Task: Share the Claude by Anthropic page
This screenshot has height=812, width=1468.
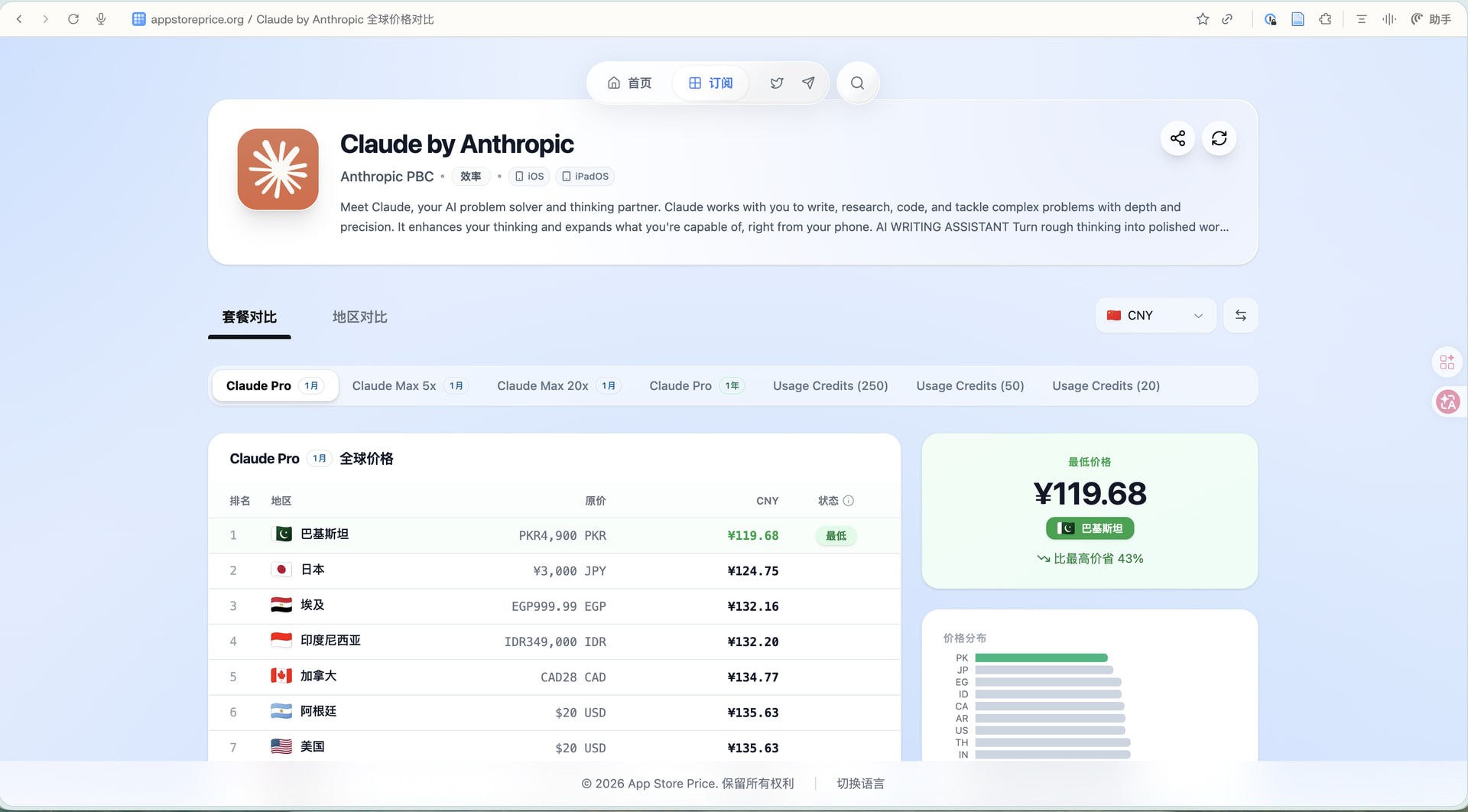Action: click(x=1177, y=138)
